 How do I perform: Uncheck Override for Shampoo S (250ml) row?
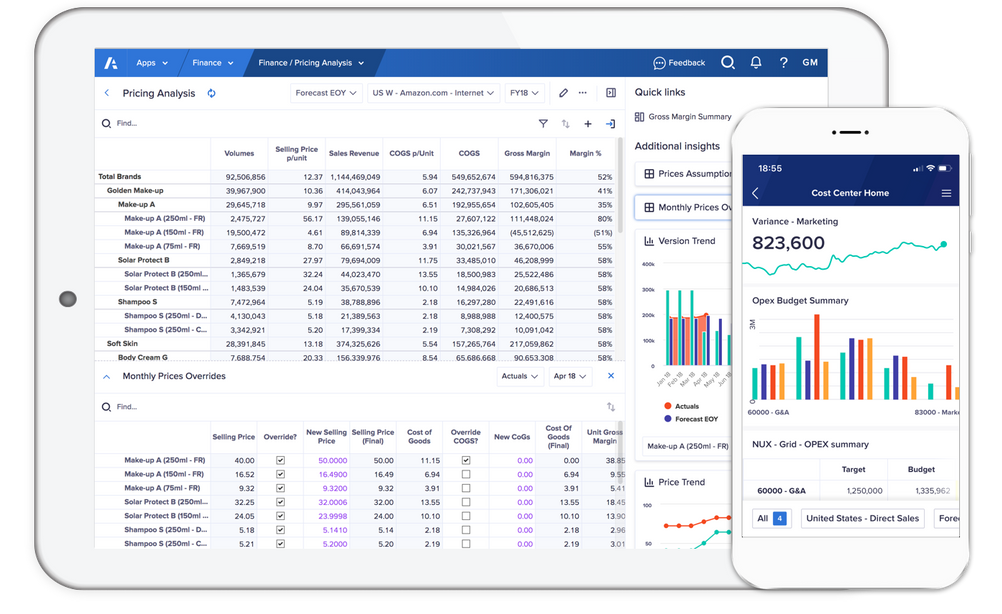280,529
